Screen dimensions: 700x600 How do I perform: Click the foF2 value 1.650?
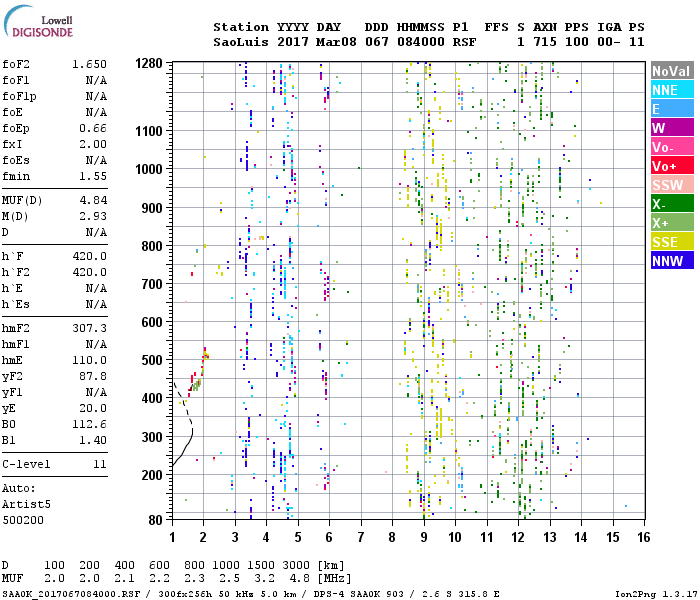coord(89,64)
